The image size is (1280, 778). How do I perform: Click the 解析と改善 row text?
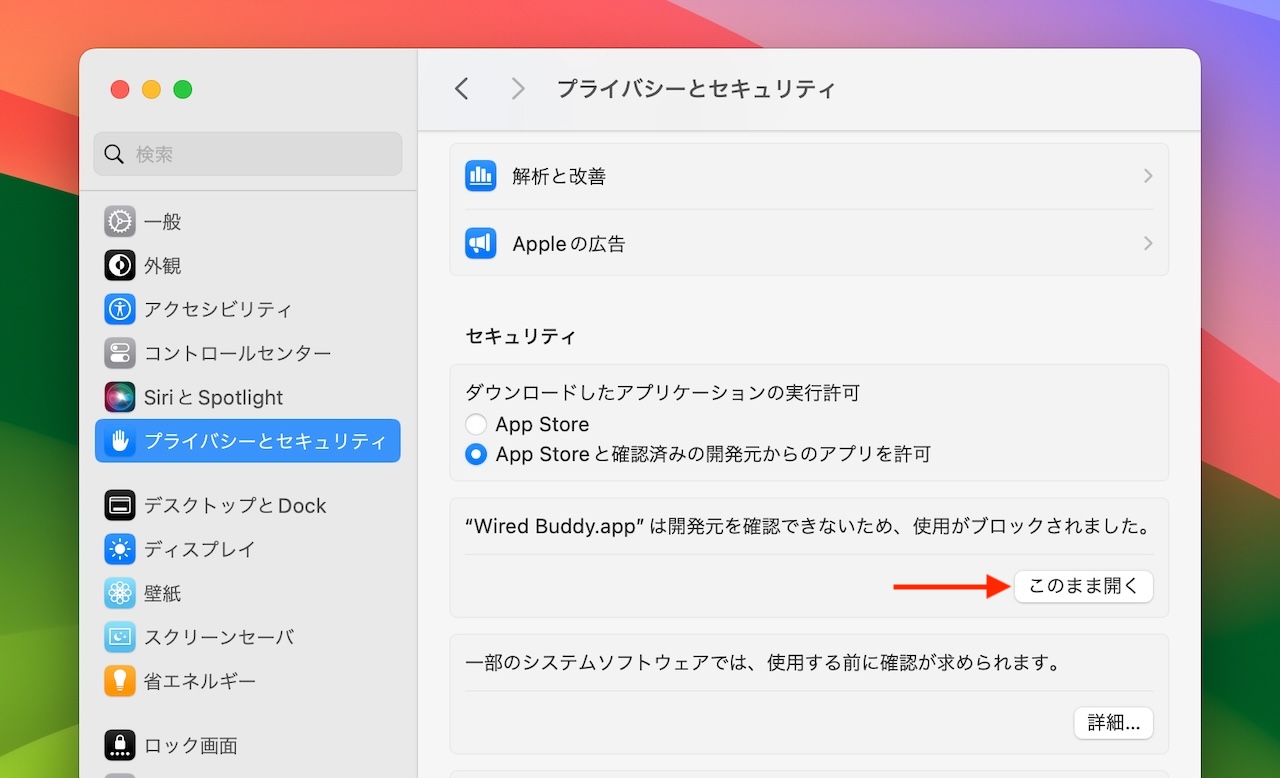click(559, 177)
